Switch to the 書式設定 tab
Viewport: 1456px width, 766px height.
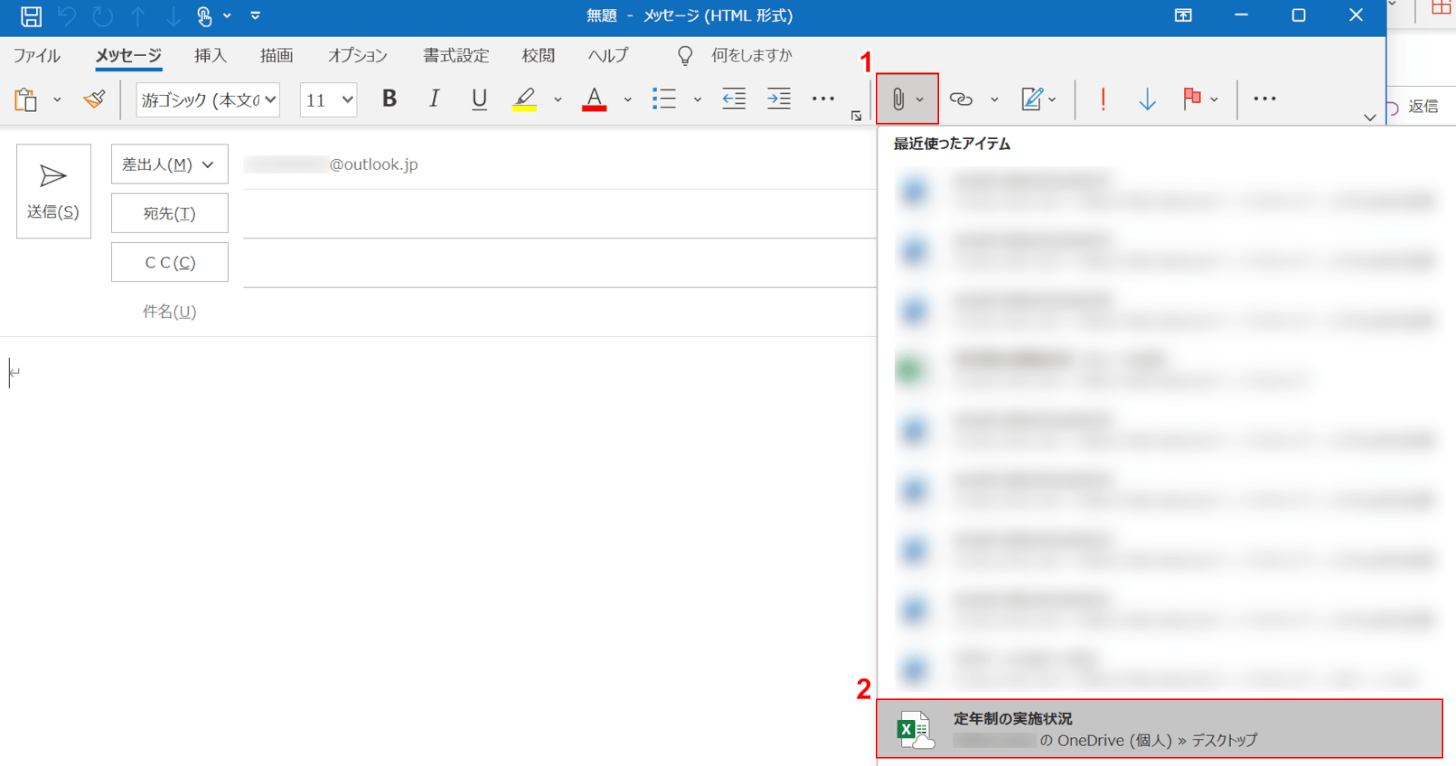[x=455, y=55]
